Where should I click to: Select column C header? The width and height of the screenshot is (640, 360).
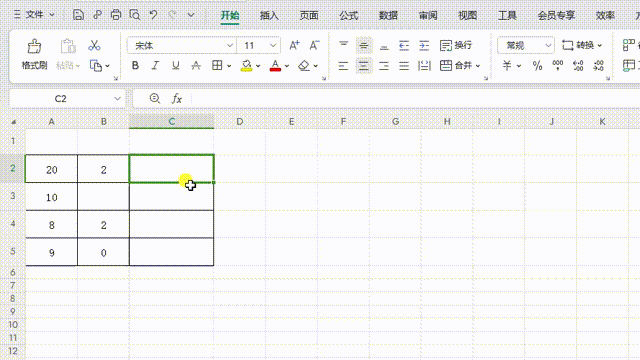point(171,122)
